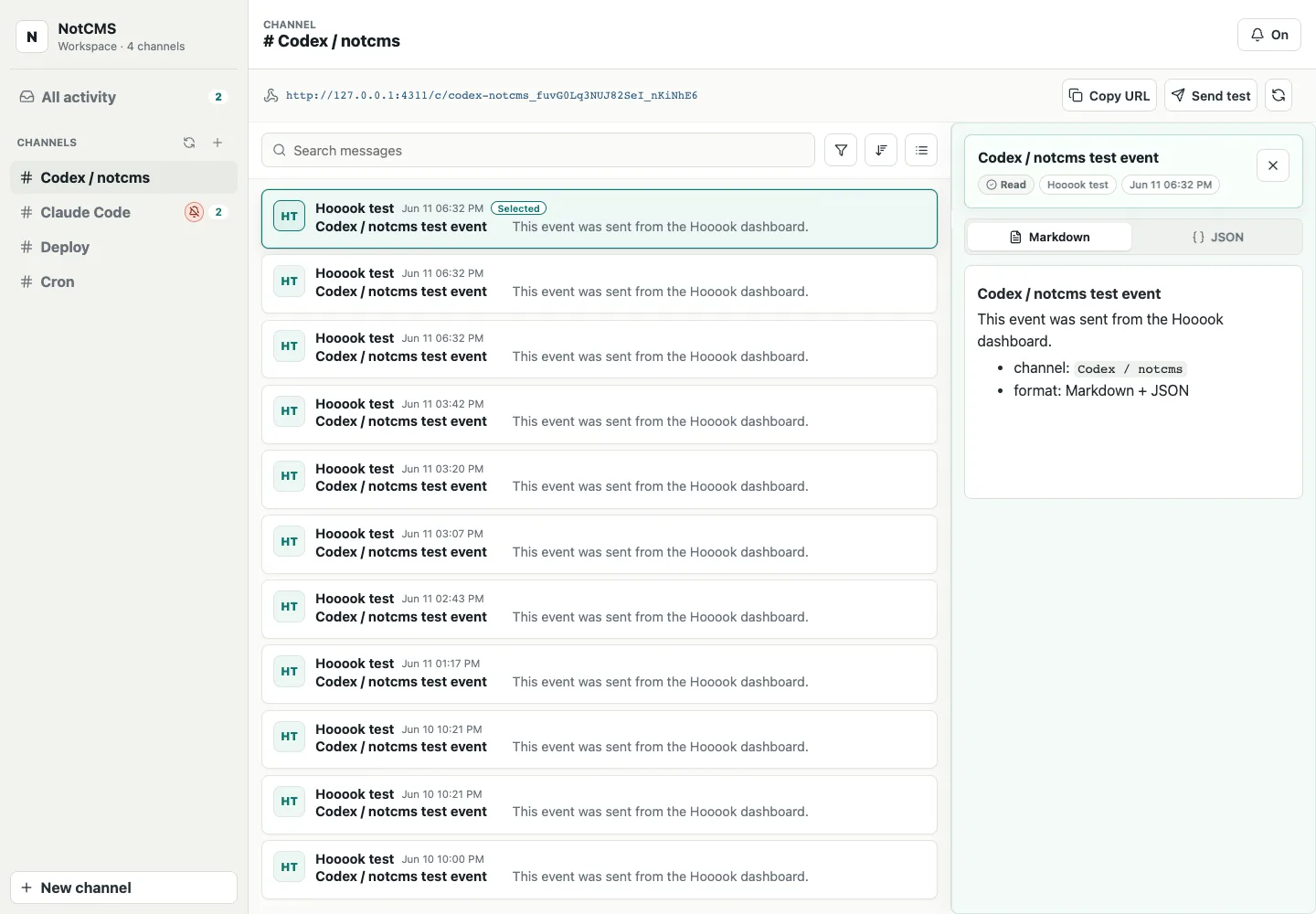
Task: Refresh the channel with the reload icon
Action: 1279,95
